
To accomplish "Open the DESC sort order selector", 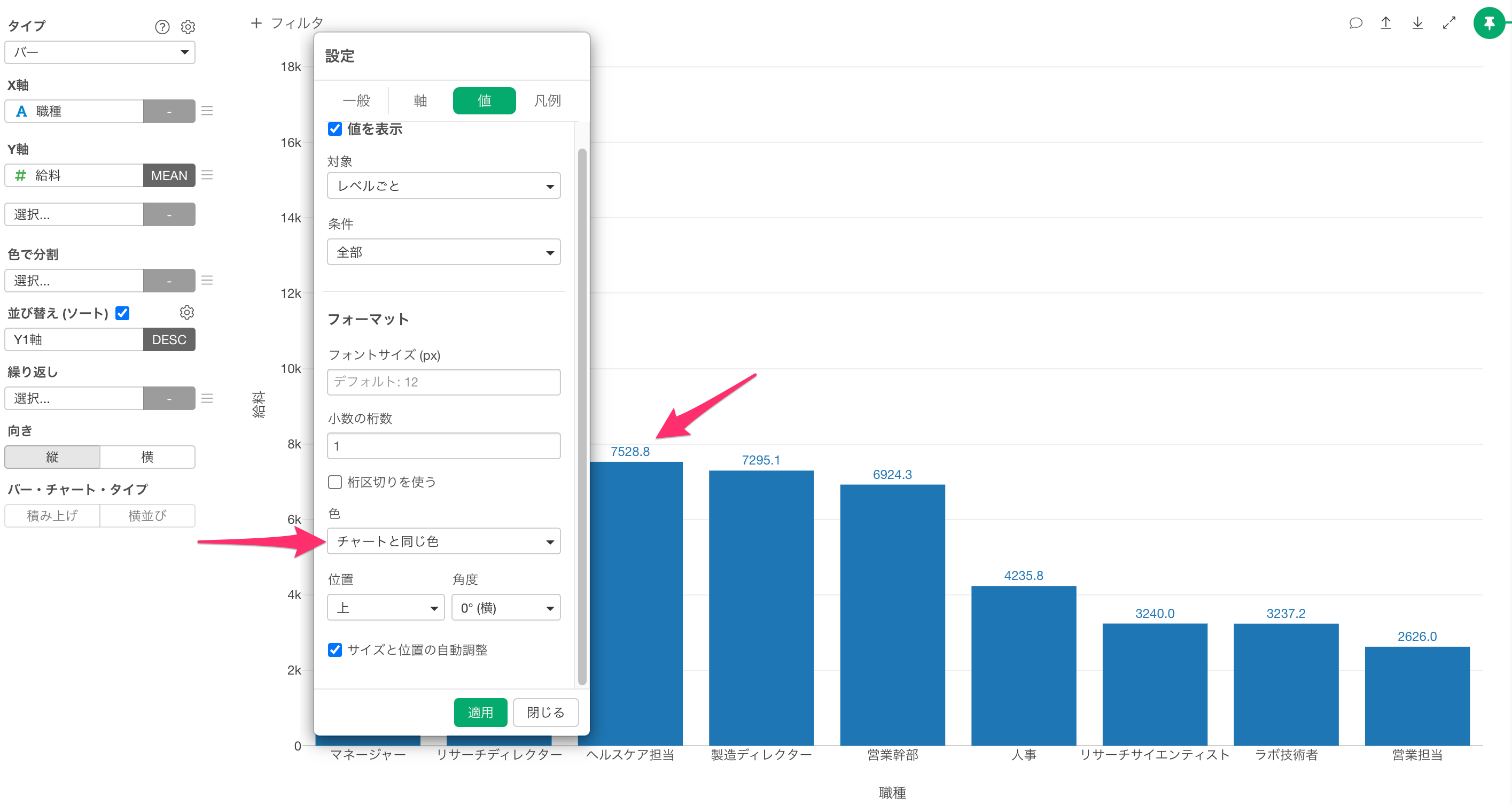I will click(169, 339).
